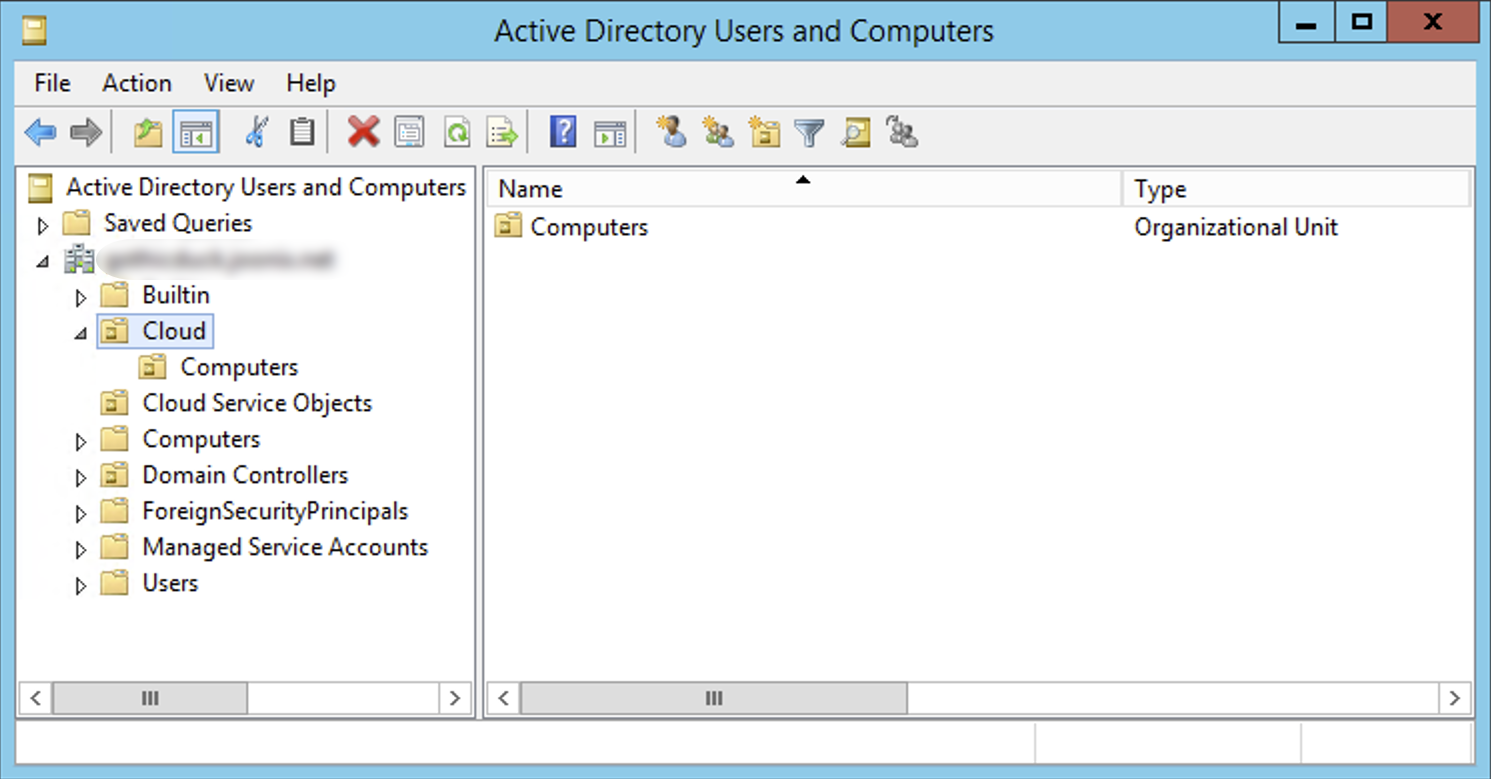Collapse the Cloud tree node

(x=81, y=333)
